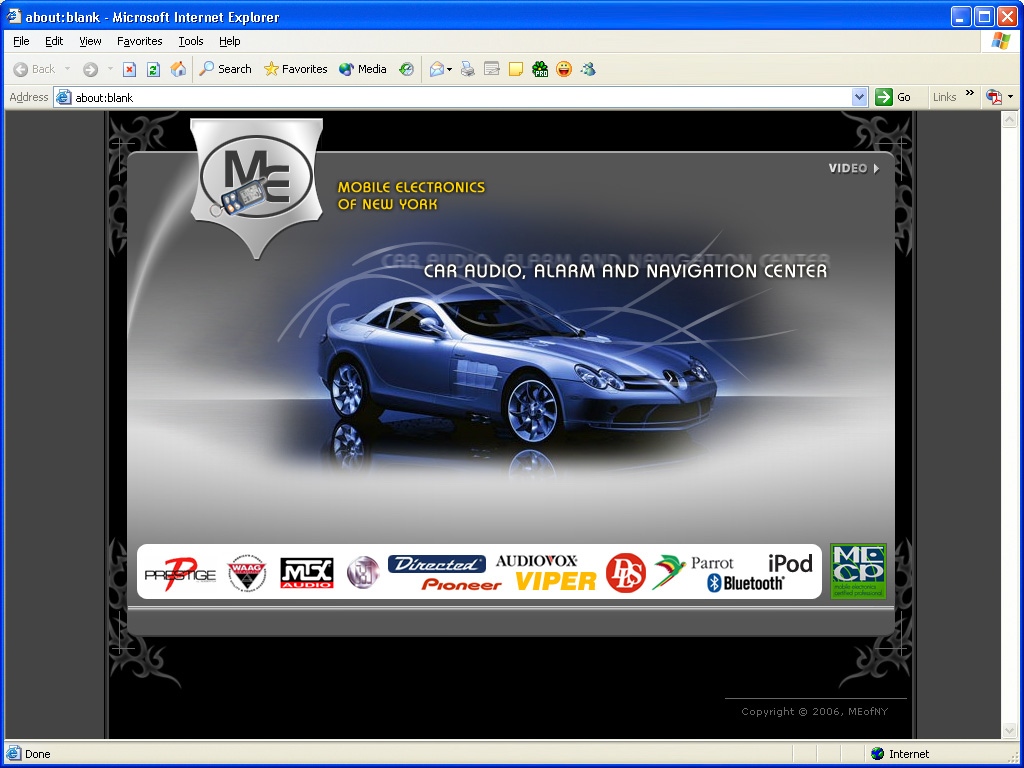The image size is (1024, 768).
Task: Expand the Links toolbar chevron
Action: pyautogui.click(x=969, y=96)
